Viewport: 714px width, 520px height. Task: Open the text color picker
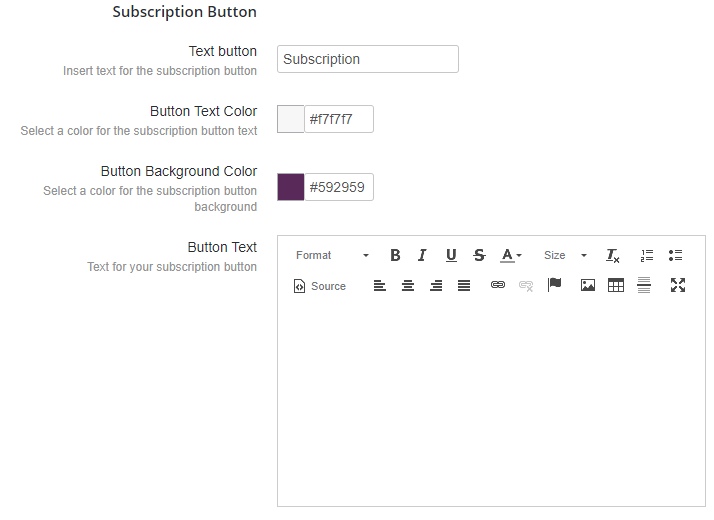coord(511,255)
